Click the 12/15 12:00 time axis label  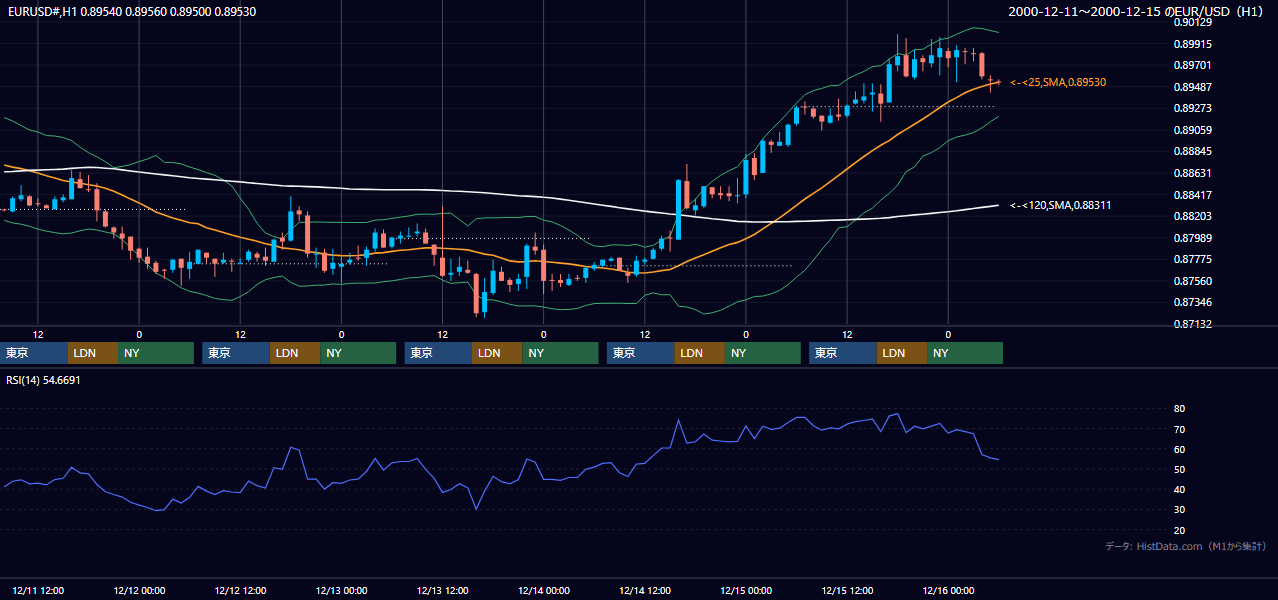pos(846,590)
